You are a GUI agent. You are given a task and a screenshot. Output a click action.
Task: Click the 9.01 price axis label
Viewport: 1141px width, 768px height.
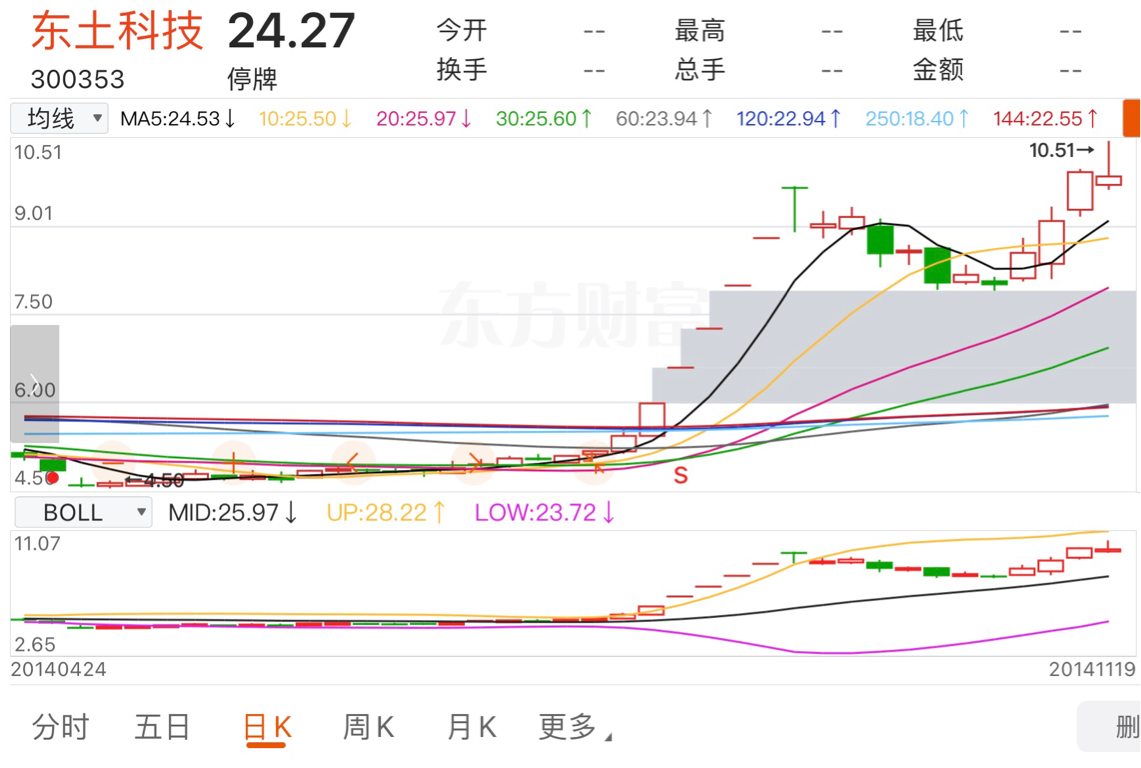pyautogui.click(x=33, y=213)
